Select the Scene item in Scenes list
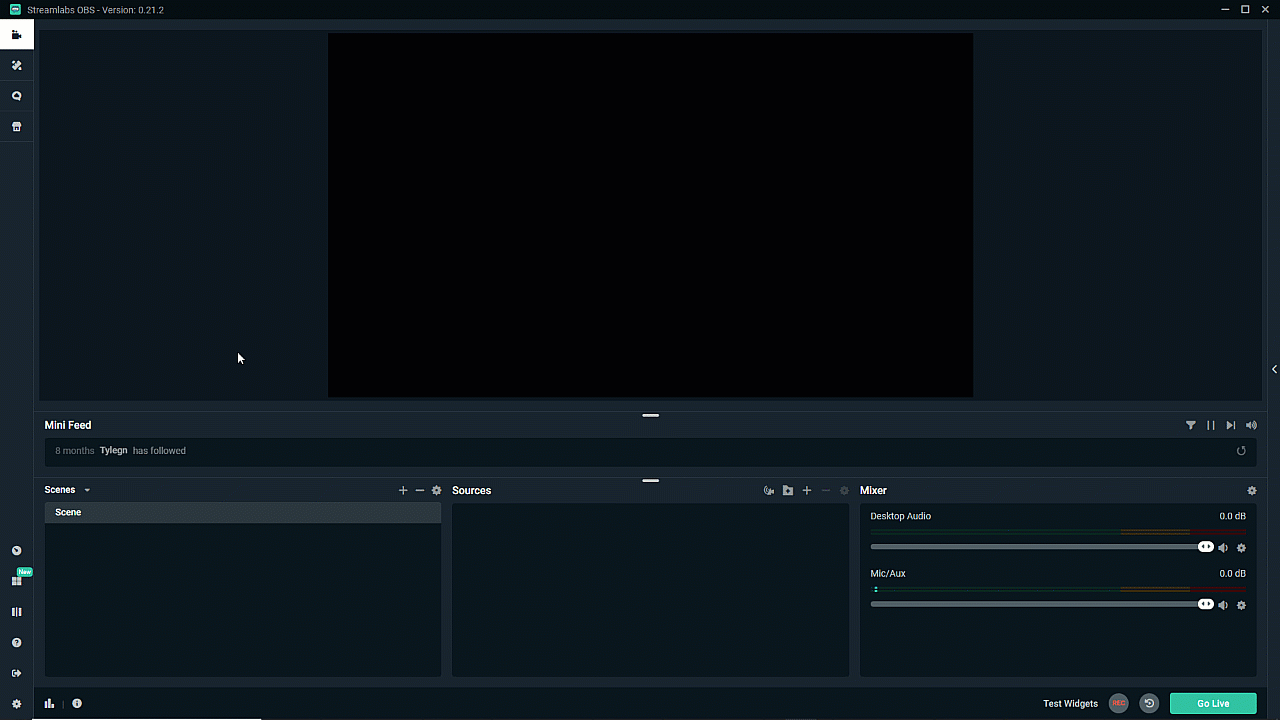 (x=68, y=512)
